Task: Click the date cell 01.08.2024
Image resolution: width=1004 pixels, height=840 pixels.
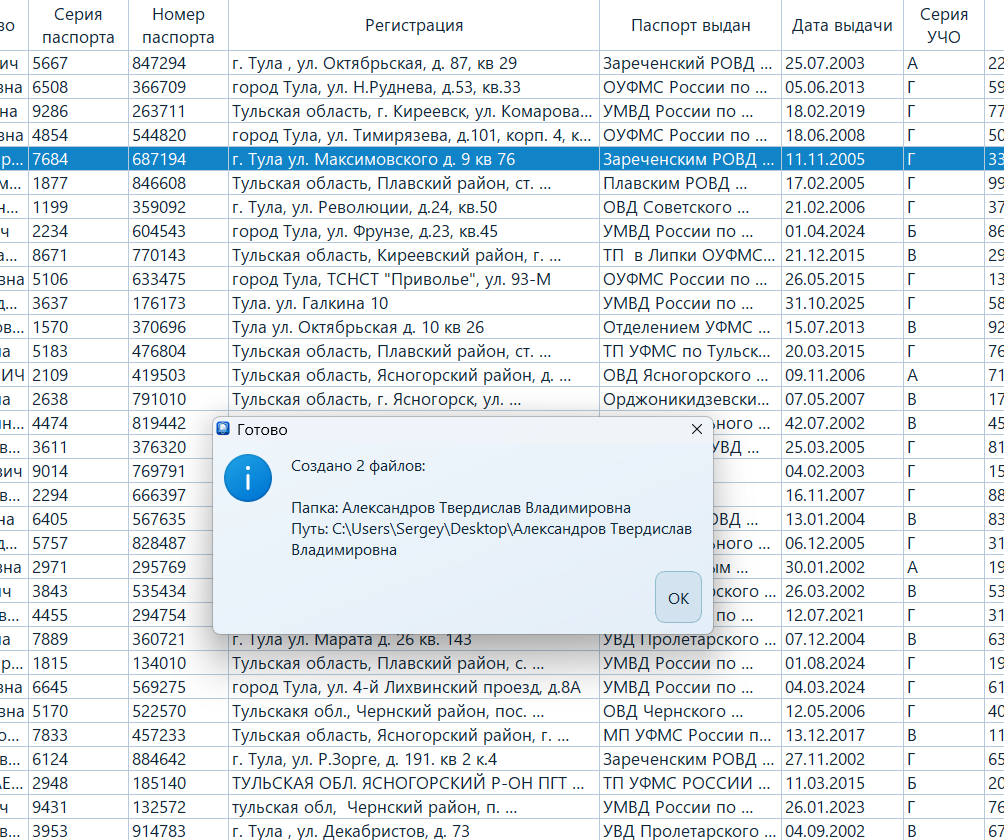Action: coord(842,663)
